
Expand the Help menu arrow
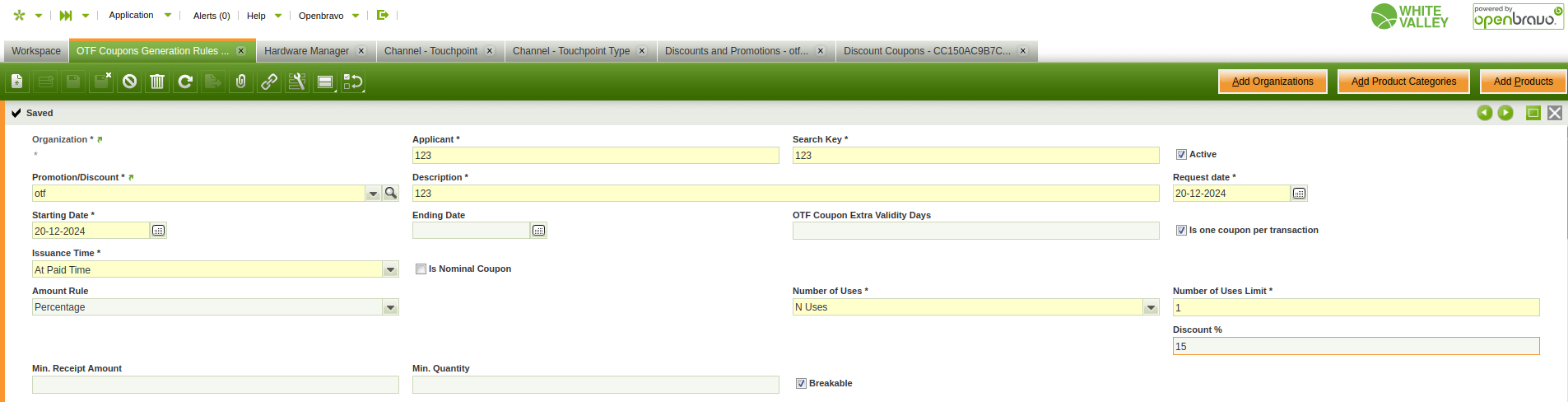tap(278, 16)
